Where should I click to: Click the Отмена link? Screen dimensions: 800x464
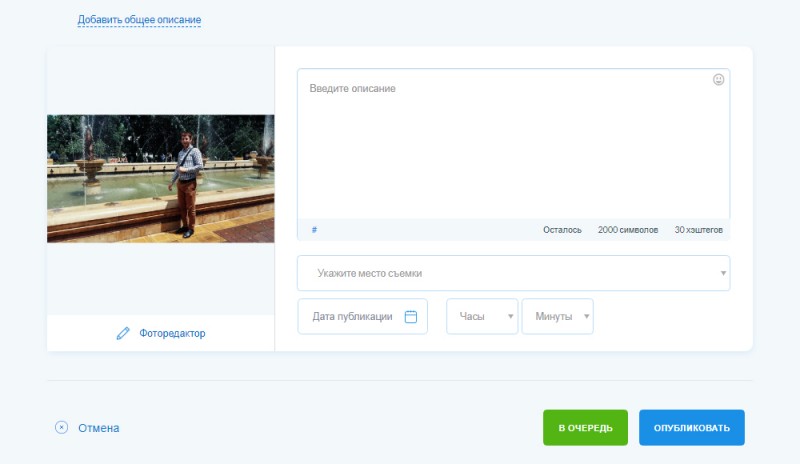[x=98, y=428]
